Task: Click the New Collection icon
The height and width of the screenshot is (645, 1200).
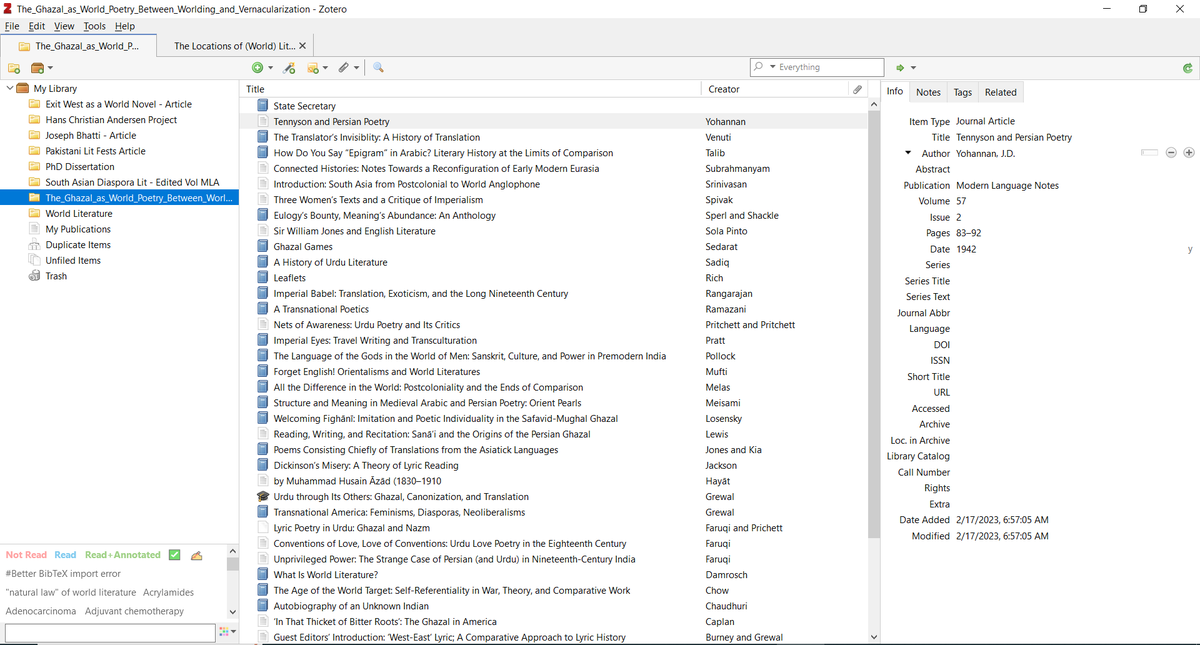Action: pos(14,68)
